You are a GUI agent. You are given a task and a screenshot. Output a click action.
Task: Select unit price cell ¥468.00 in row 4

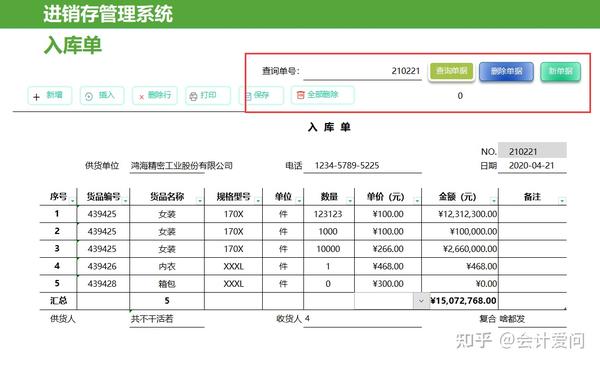(x=388, y=266)
